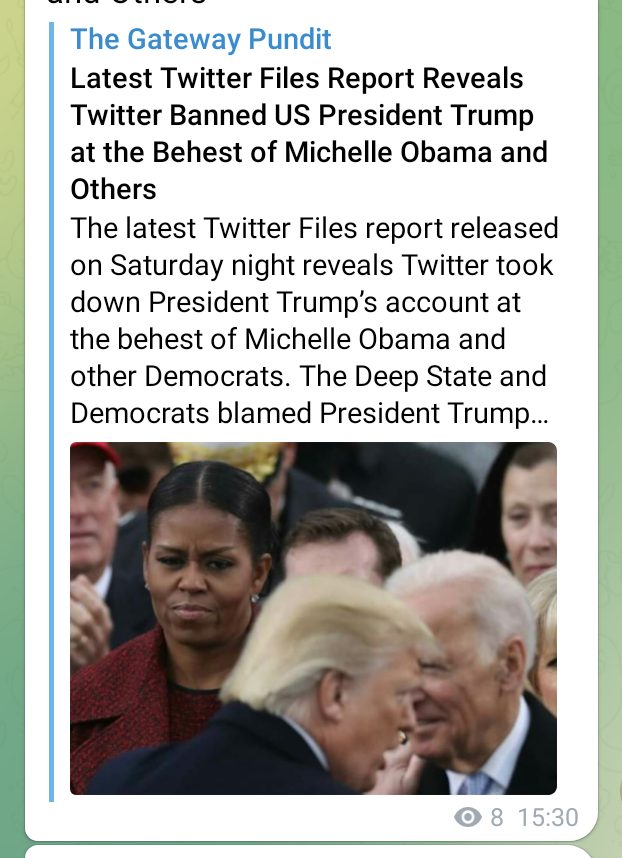The height and width of the screenshot is (858, 622).
Task: Click the red cap in the preview photo
Action: (95, 452)
